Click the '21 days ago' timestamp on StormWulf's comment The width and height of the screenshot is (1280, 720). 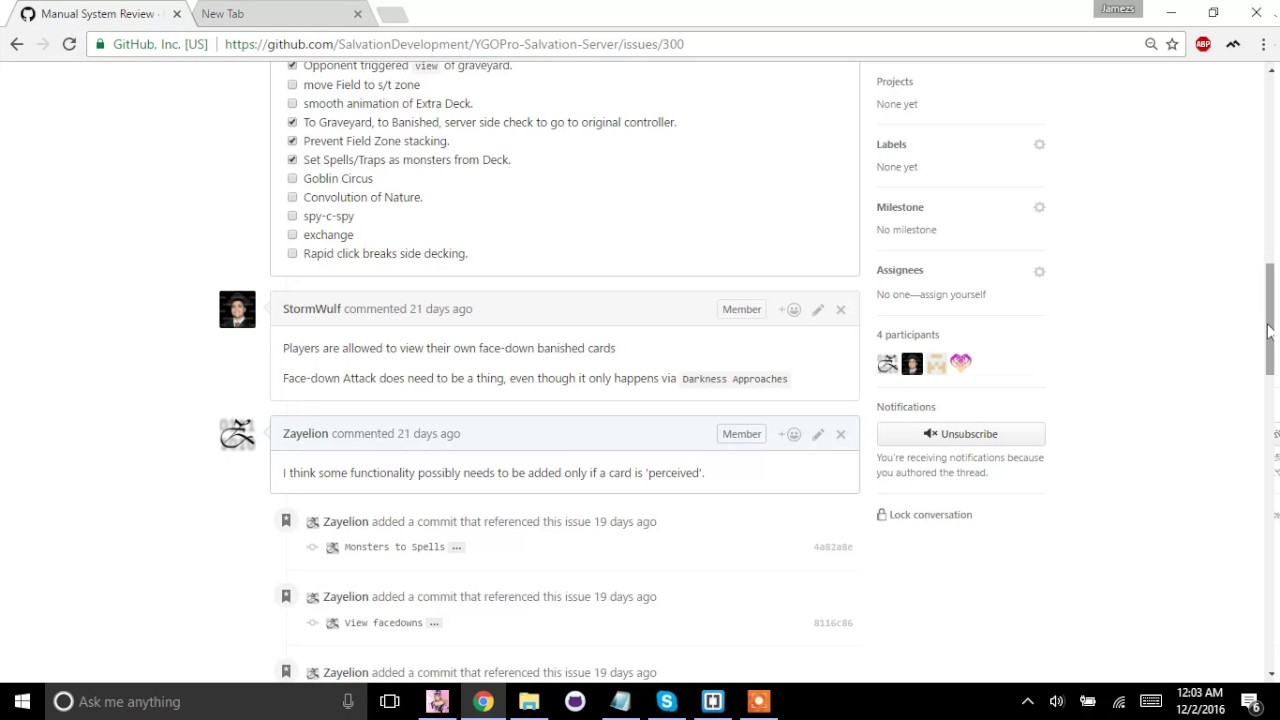pyautogui.click(x=441, y=309)
